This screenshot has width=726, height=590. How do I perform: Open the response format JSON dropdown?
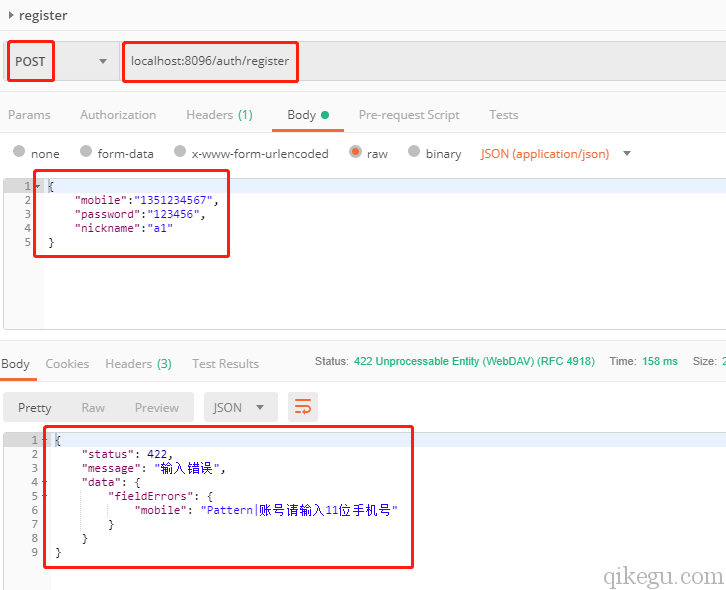pyautogui.click(x=240, y=408)
